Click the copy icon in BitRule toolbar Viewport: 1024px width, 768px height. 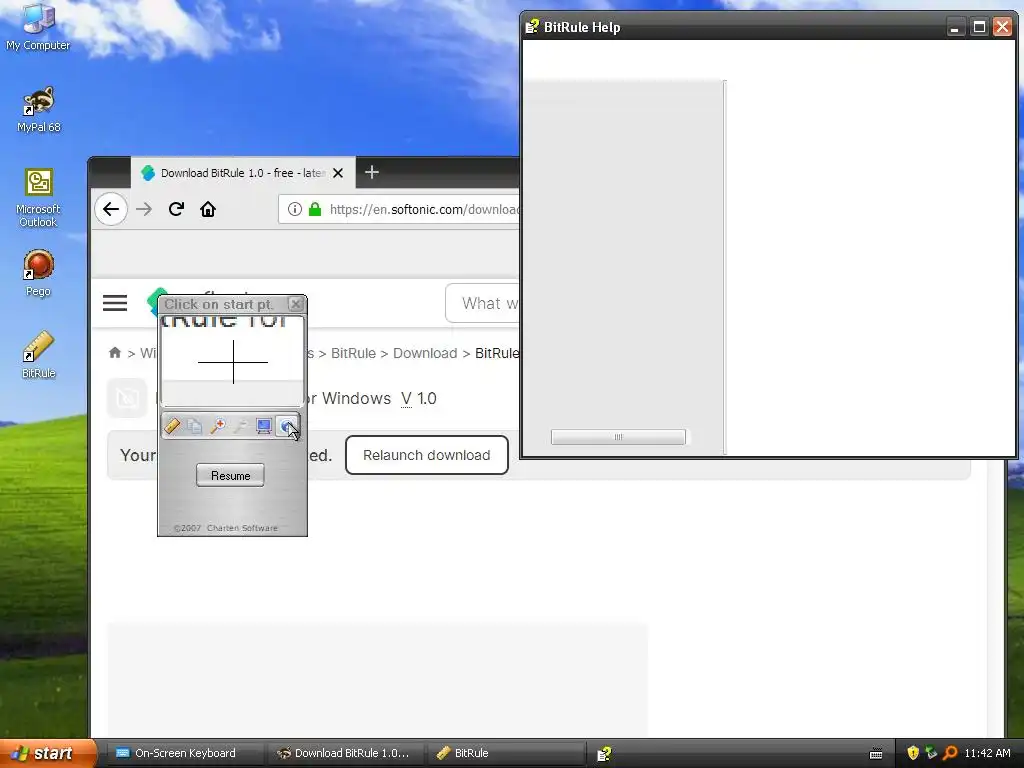click(x=195, y=426)
